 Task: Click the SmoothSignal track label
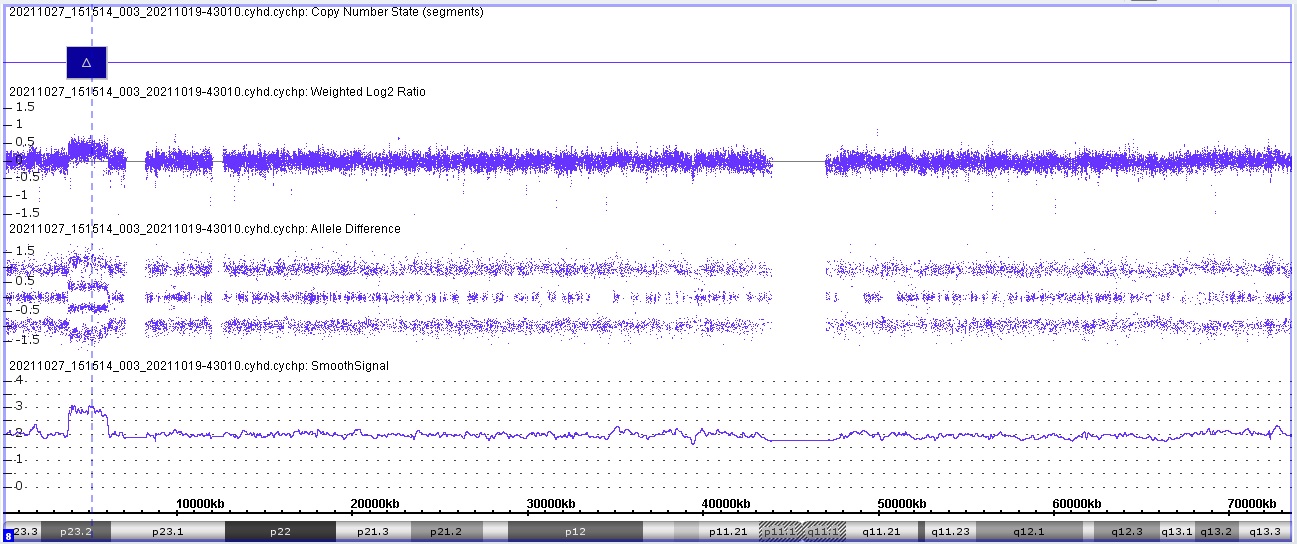(x=199, y=366)
